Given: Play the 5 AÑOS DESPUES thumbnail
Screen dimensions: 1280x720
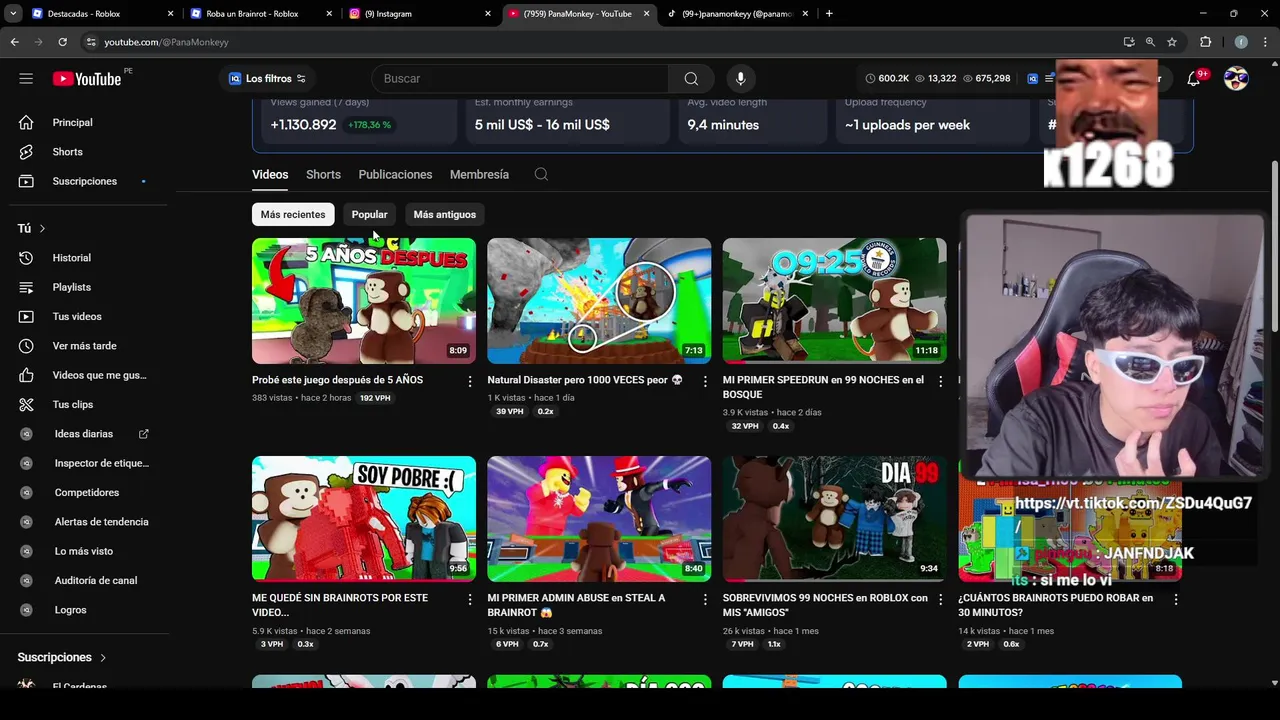Looking at the screenshot, I should pyautogui.click(x=364, y=301).
